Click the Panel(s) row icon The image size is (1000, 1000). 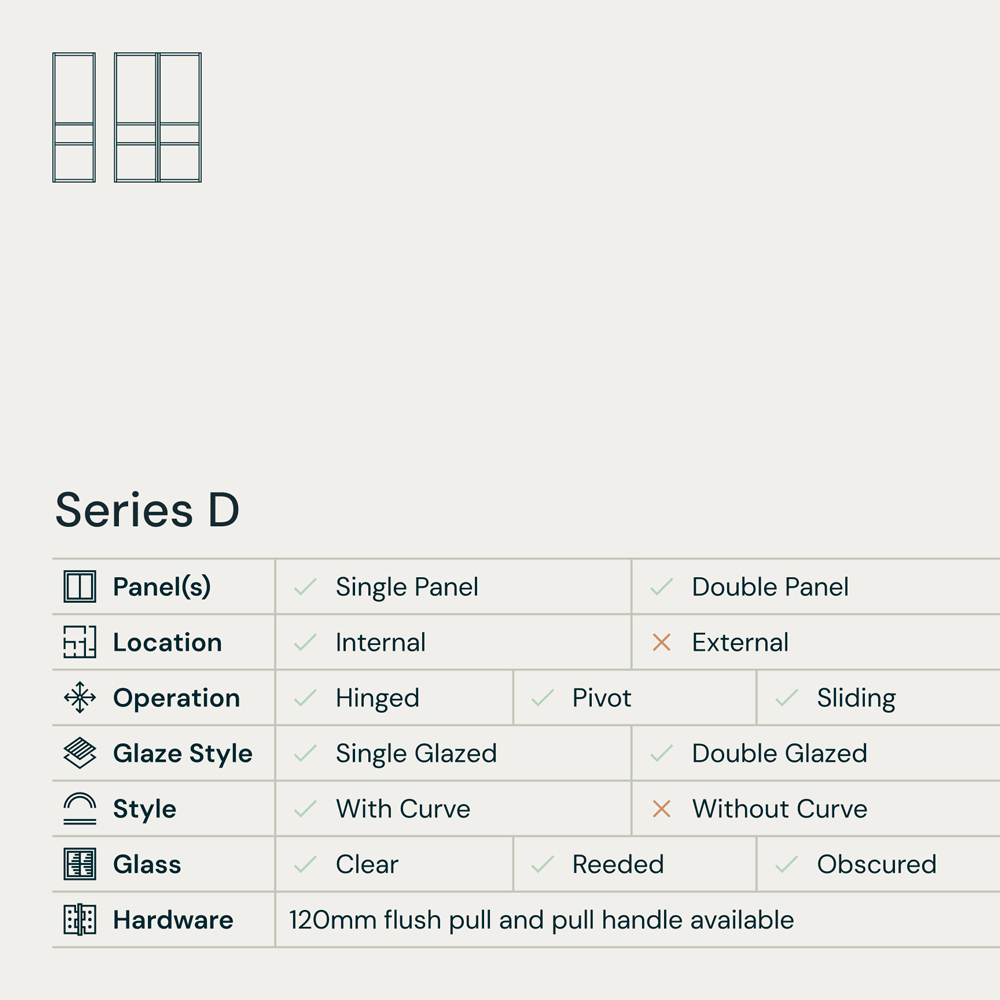(80, 587)
